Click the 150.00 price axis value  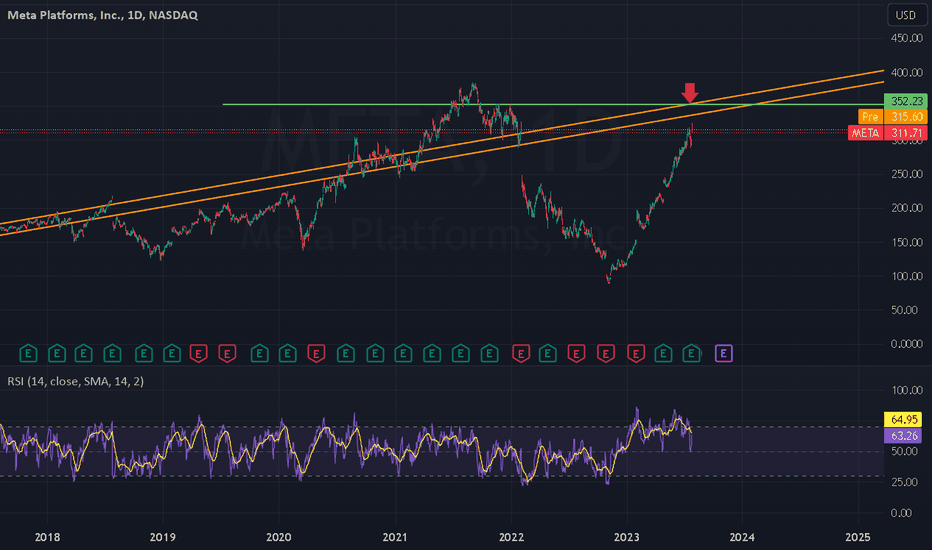[x=906, y=243]
